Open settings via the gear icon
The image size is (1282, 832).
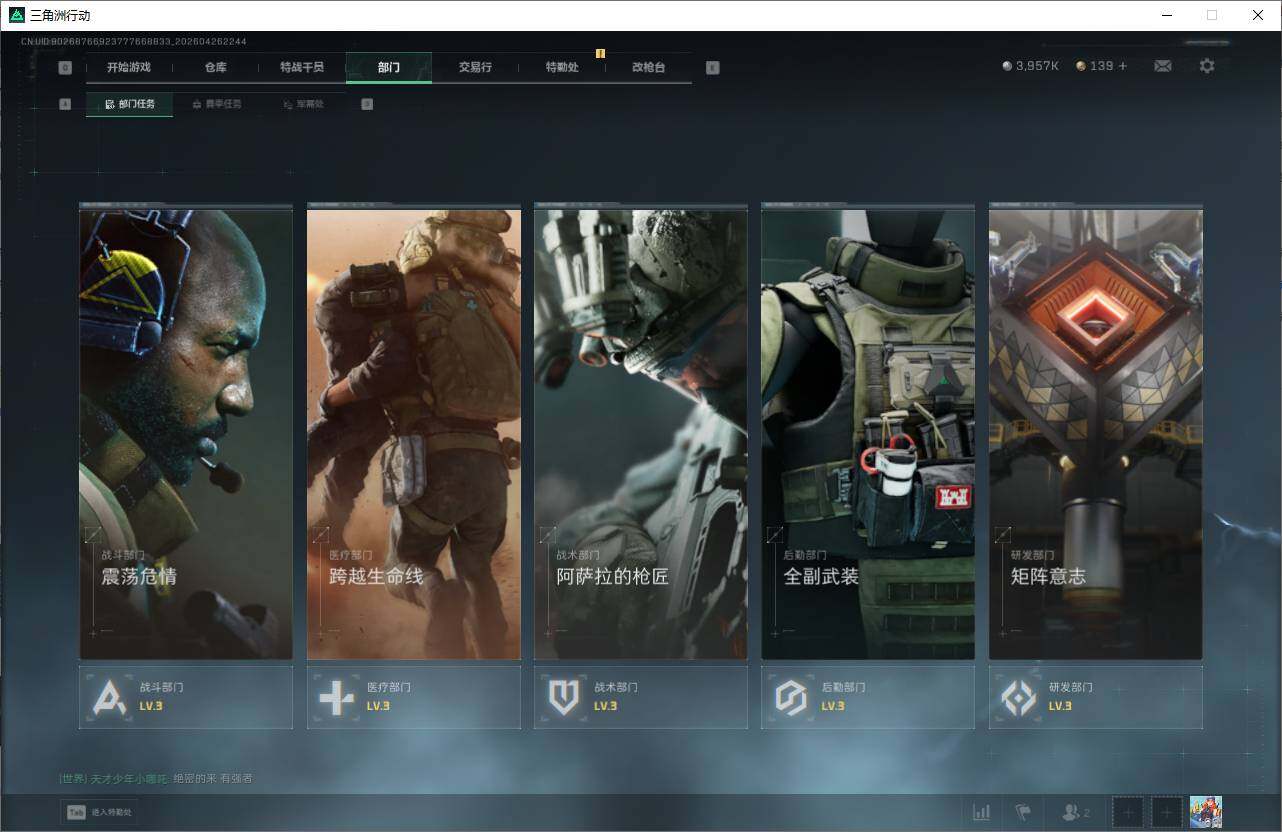[1207, 66]
